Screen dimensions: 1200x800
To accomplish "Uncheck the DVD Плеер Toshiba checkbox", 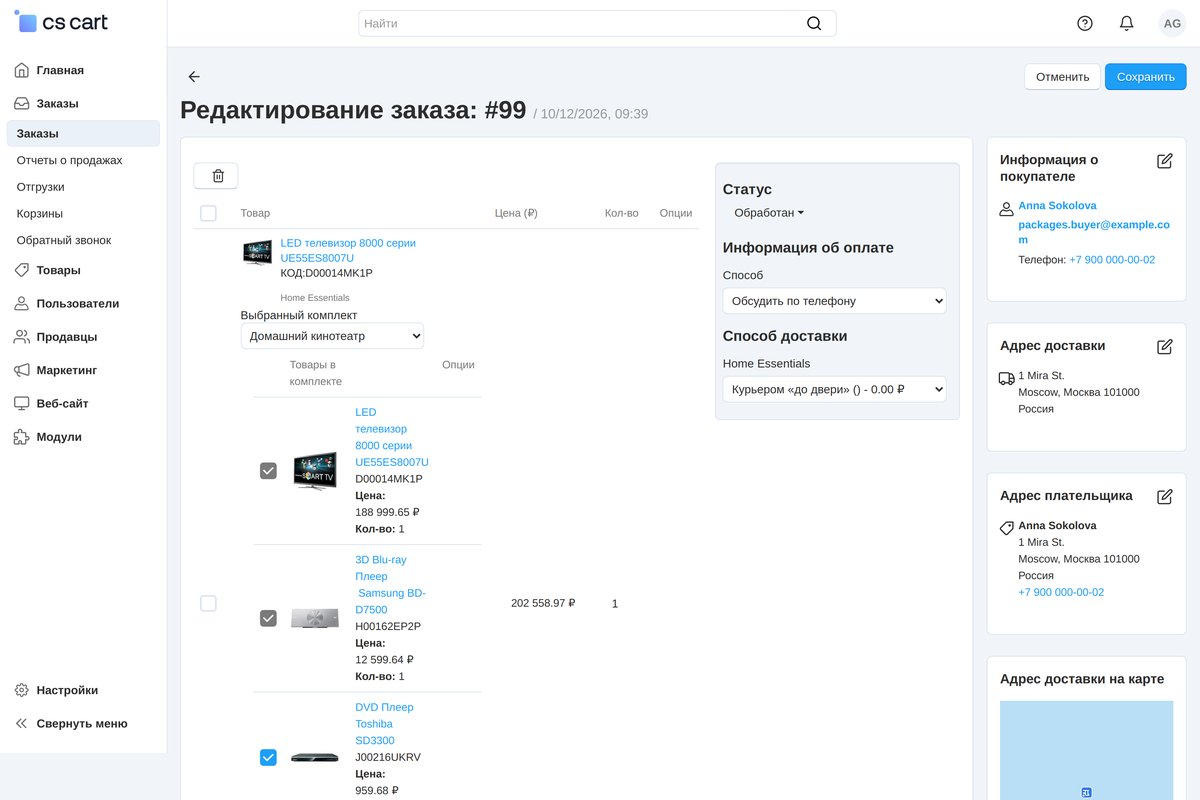I will point(268,757).
